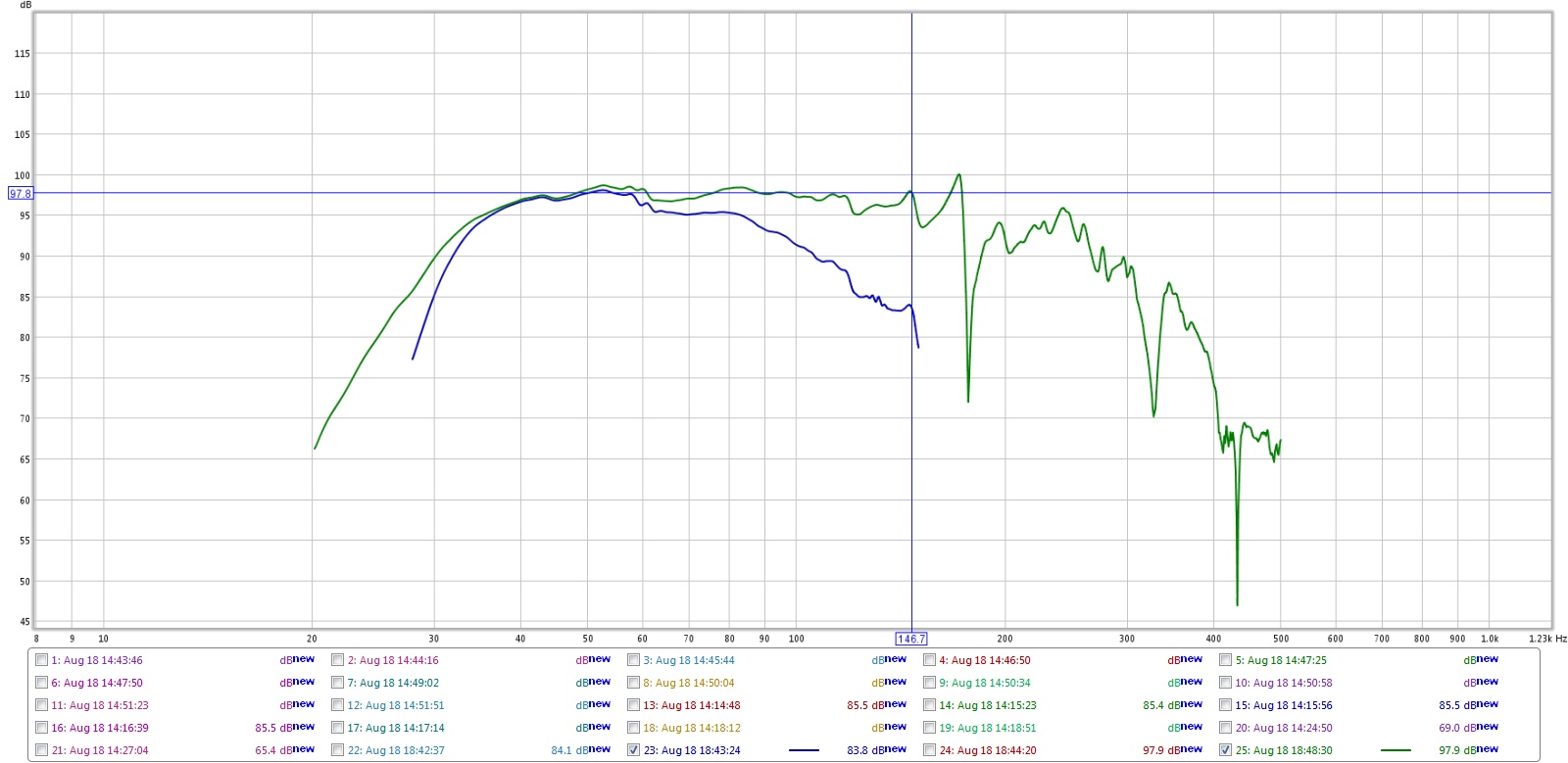Check the box for trace 24: Aug 18 18:44:20
Image resolution: width=1568 pixels, height=763 pixels.
[x=929, y=749]
